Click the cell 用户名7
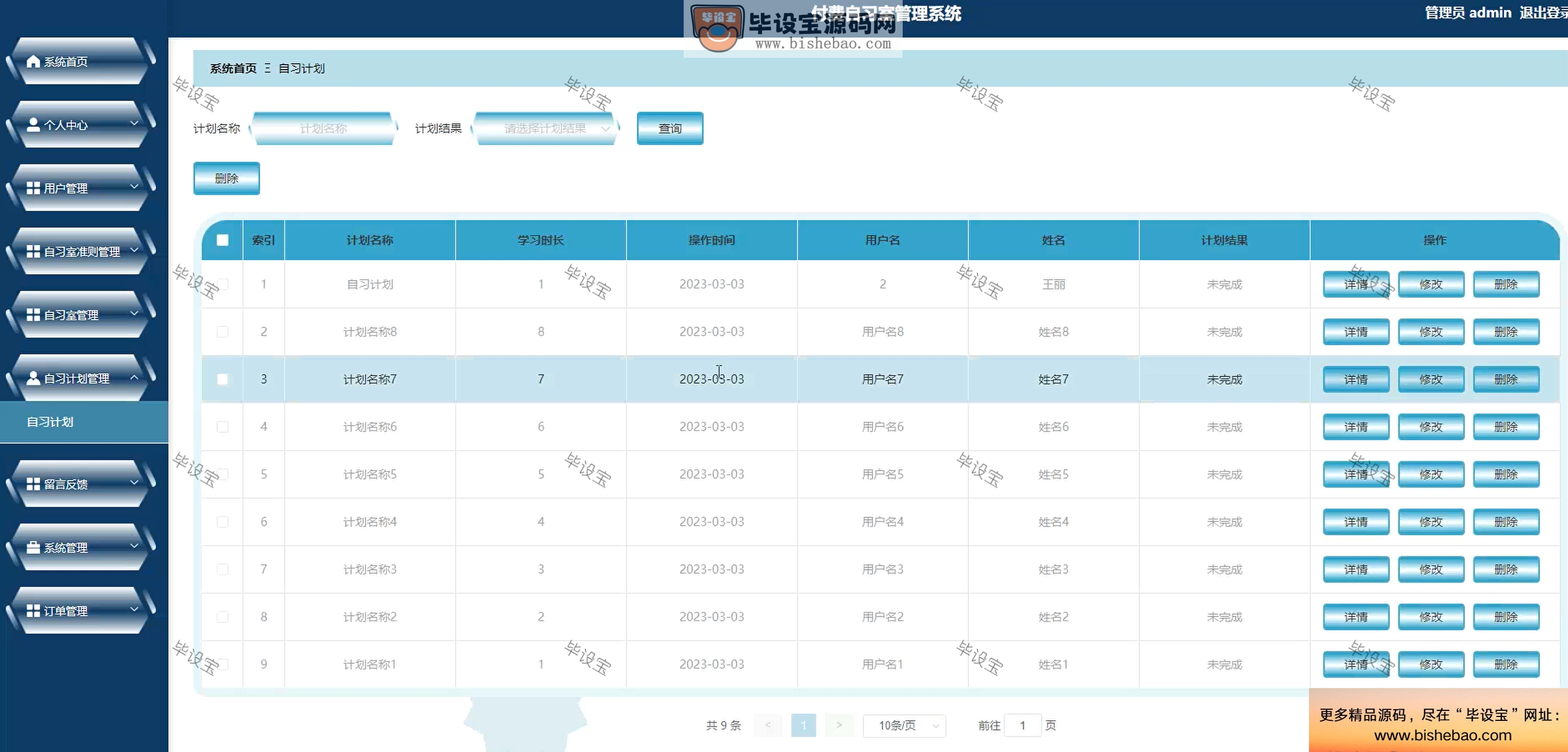The image size is (1568, 752). (883, 380)
